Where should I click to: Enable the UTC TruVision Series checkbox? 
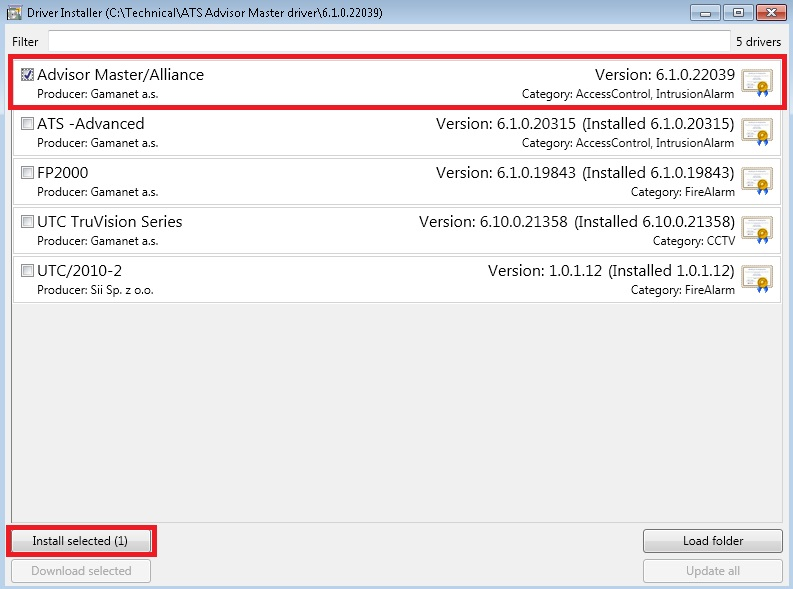(27, 221)
